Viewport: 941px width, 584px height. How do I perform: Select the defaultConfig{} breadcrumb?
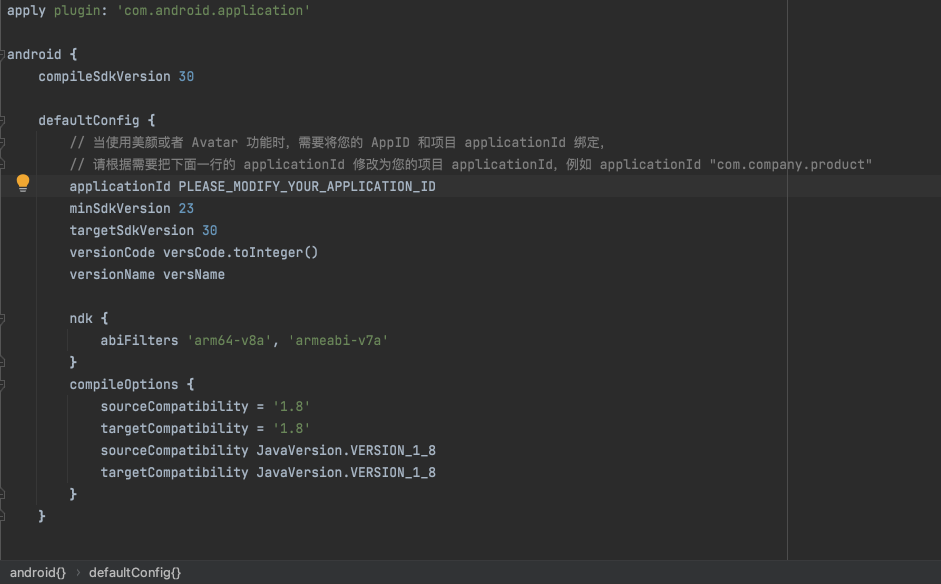[x=135, y=573]
